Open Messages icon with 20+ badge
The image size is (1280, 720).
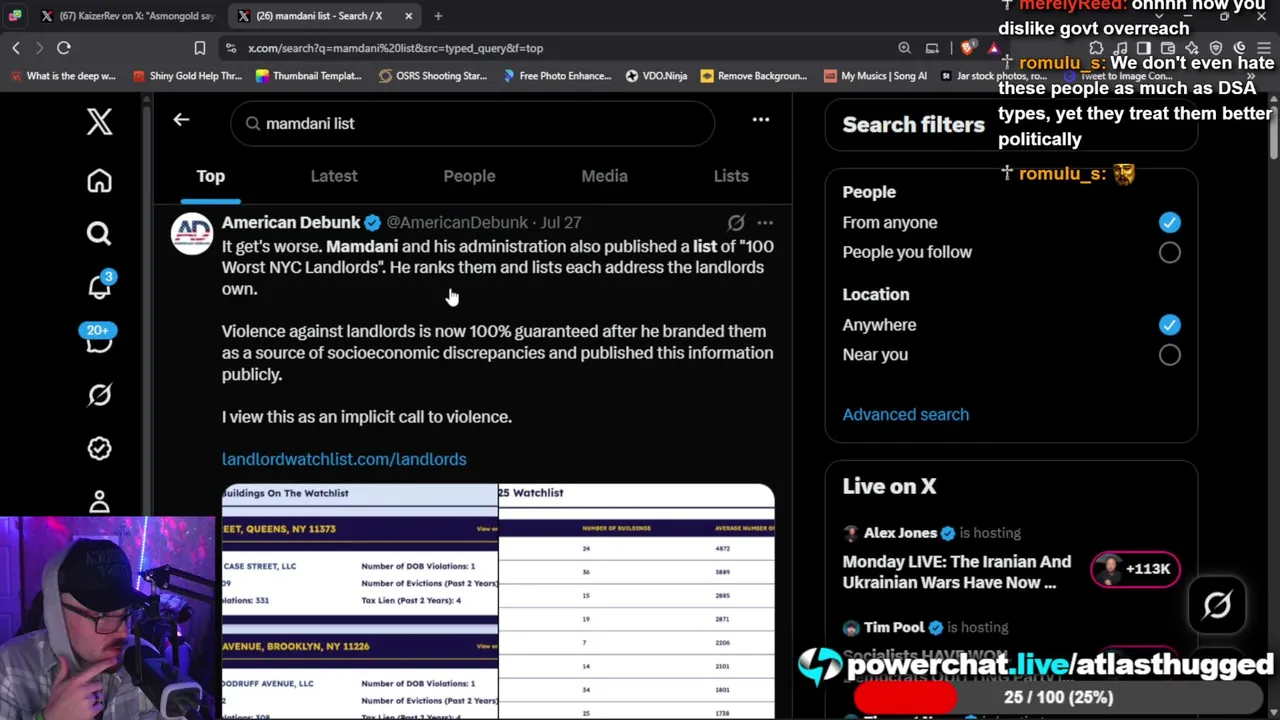(98, 339)
